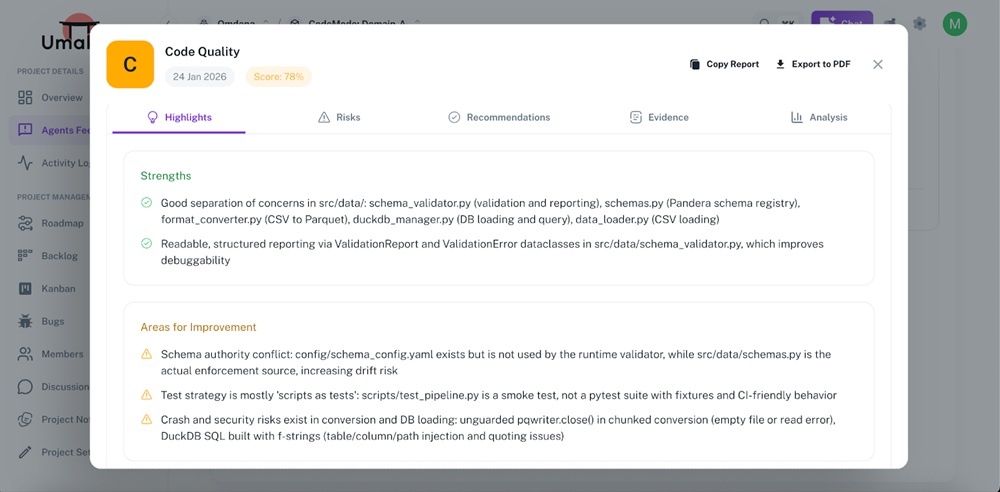Close the Code Quality dialog
The height and width of the screenshot is (492, 1000).
tap(878, 64)
